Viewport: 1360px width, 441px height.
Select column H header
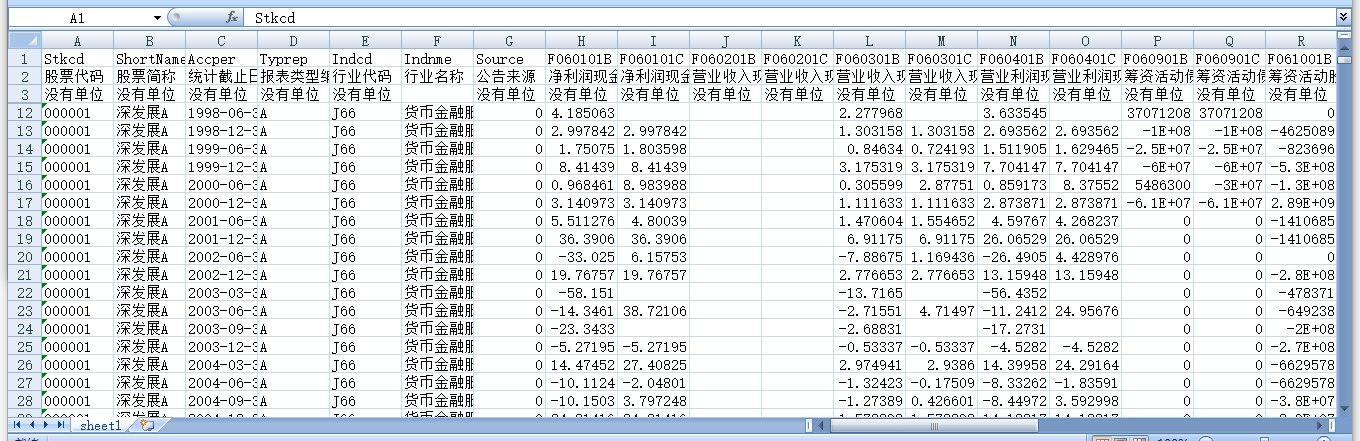581,41
